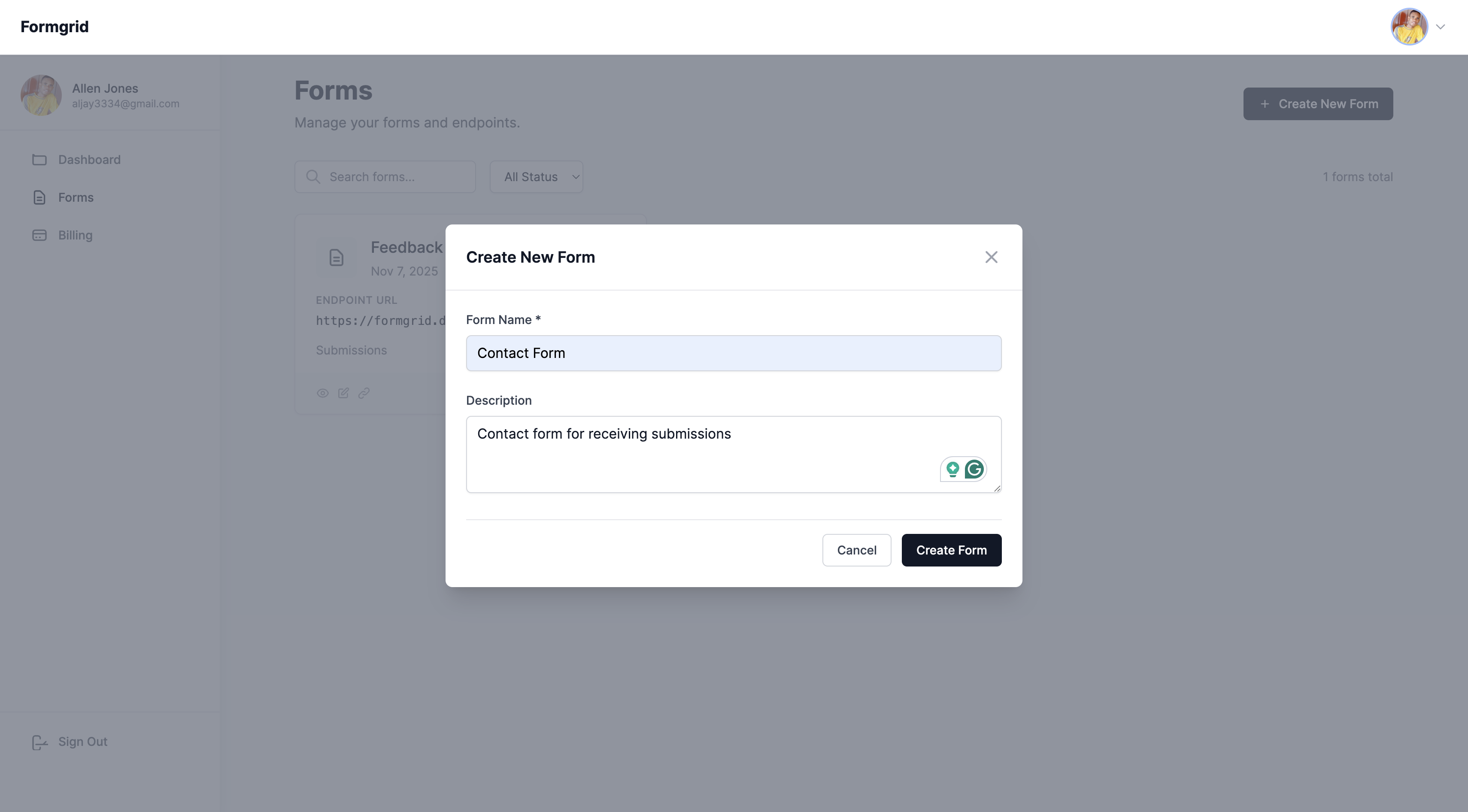1468x812 pixels.
Task: Click the Grammarly icon in Description box
Action: click(974, 469)
